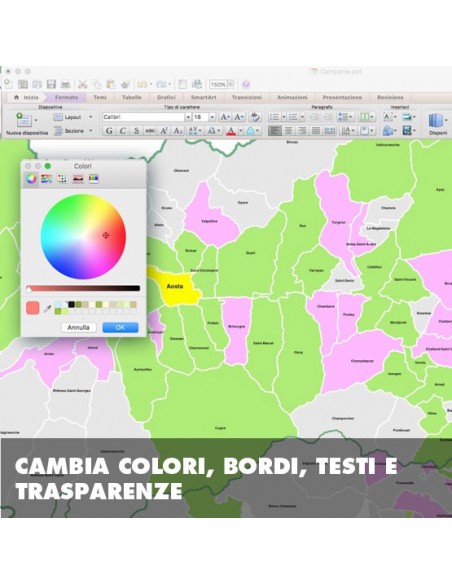Click the brightness slider in Colori
The image size is (452, 584).
tap(83, 288)
